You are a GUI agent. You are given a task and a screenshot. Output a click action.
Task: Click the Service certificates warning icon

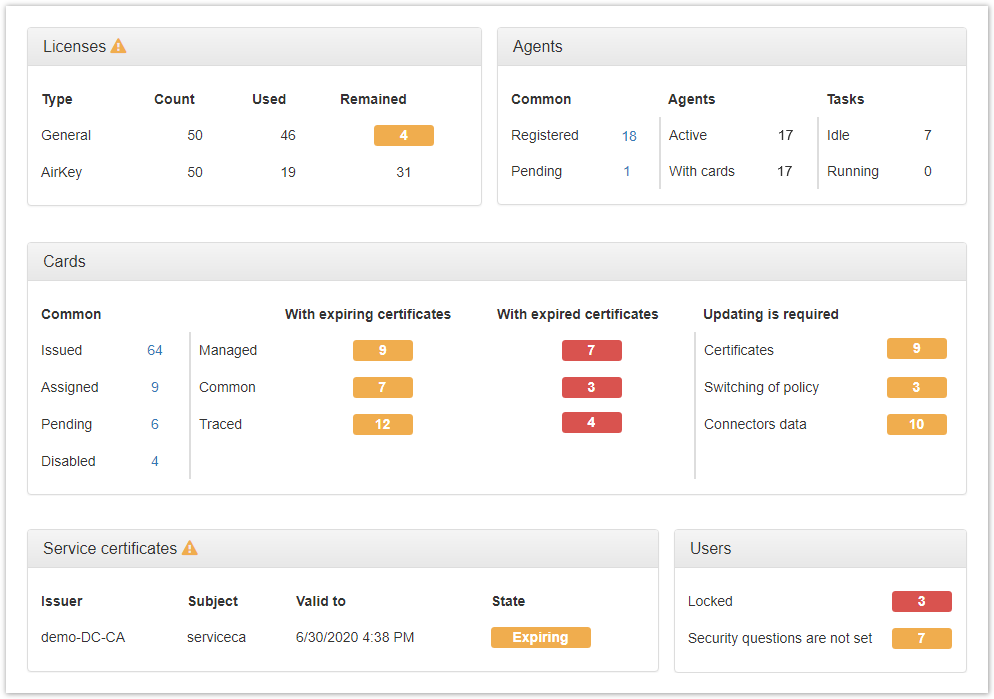pos(189,548)
